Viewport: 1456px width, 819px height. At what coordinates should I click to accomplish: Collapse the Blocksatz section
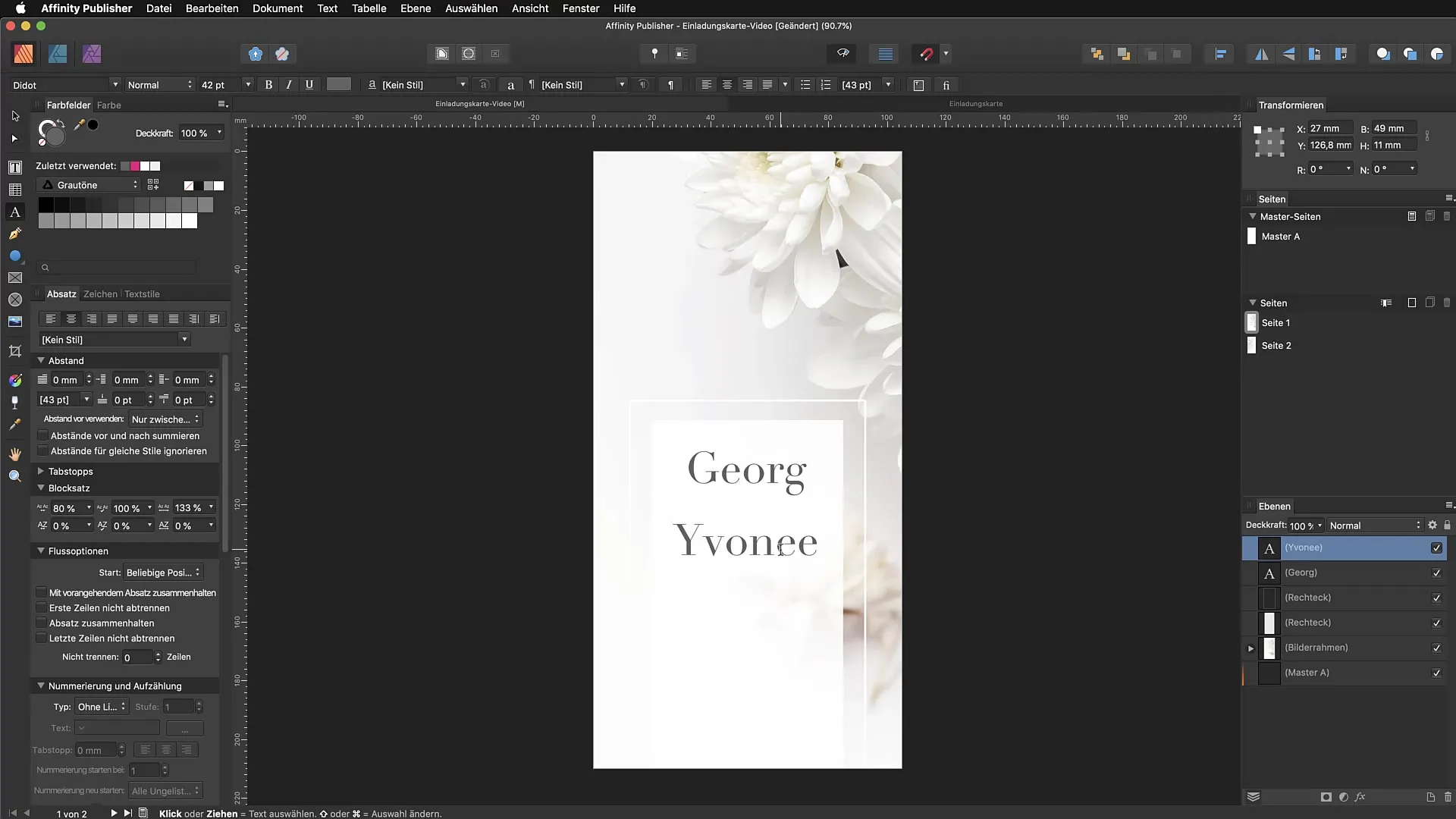[x=41, y=488]
